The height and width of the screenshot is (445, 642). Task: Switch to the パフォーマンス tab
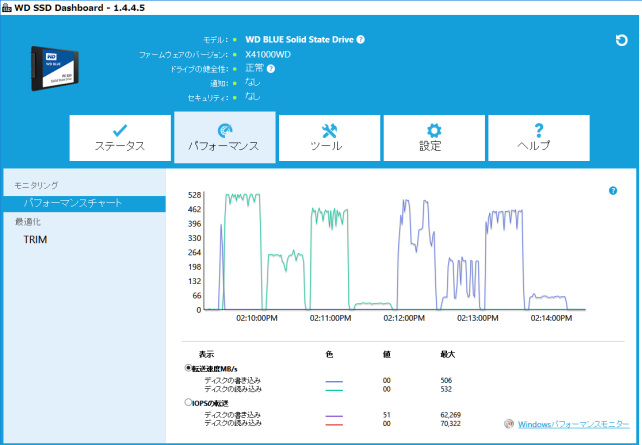tap(225, 138)
